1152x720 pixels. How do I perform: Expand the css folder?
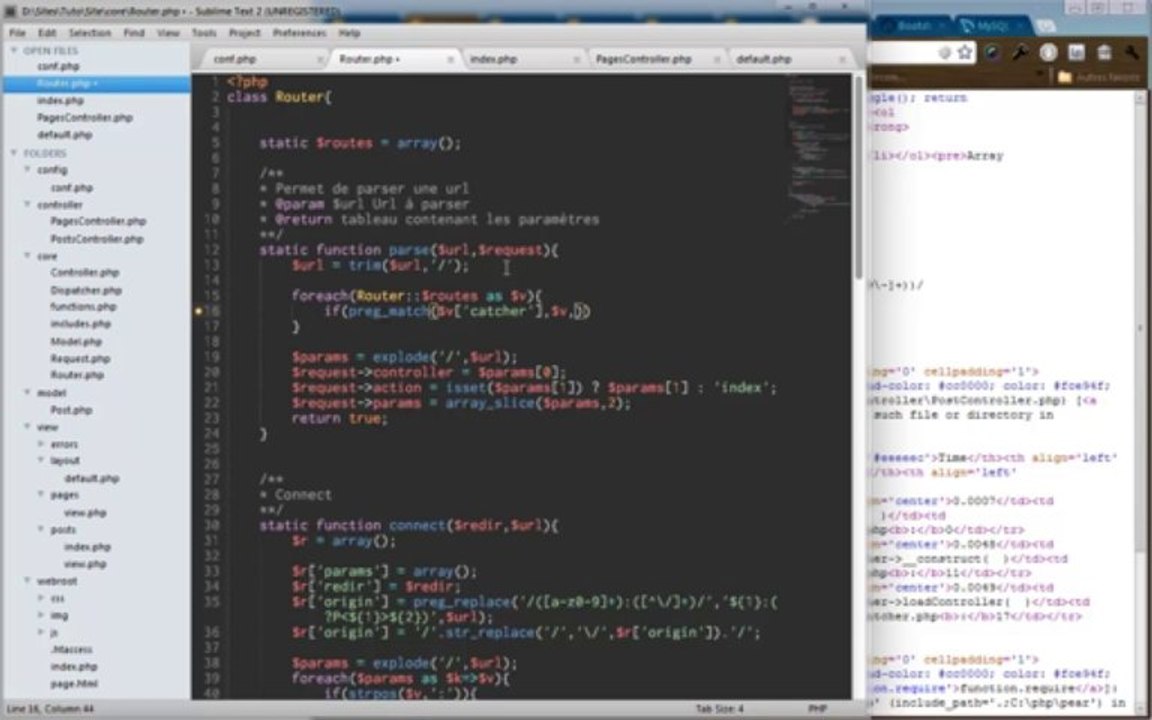(x=41, y=598)
